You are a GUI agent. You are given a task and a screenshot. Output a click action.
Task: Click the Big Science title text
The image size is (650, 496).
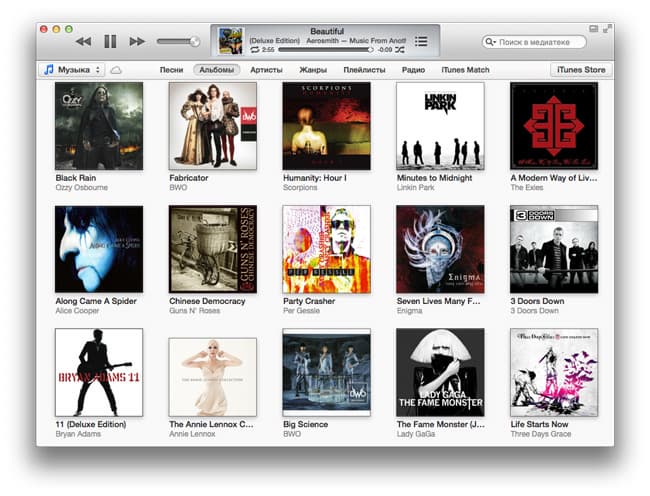click(306, 424)
